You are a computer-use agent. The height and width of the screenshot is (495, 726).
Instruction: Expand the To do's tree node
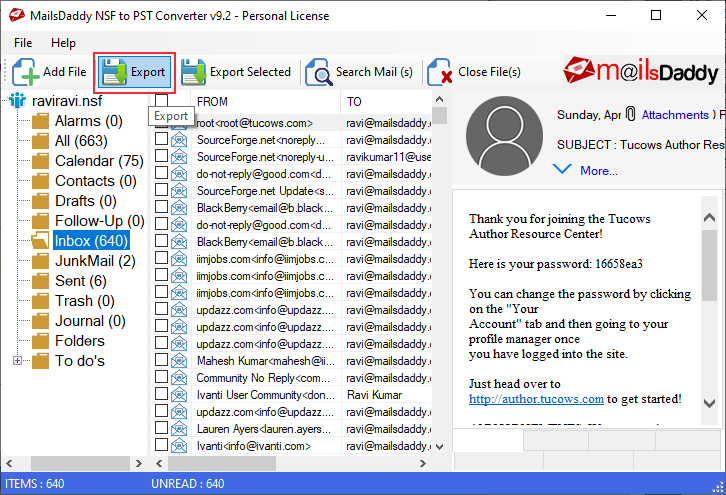[x=18, y=361]
